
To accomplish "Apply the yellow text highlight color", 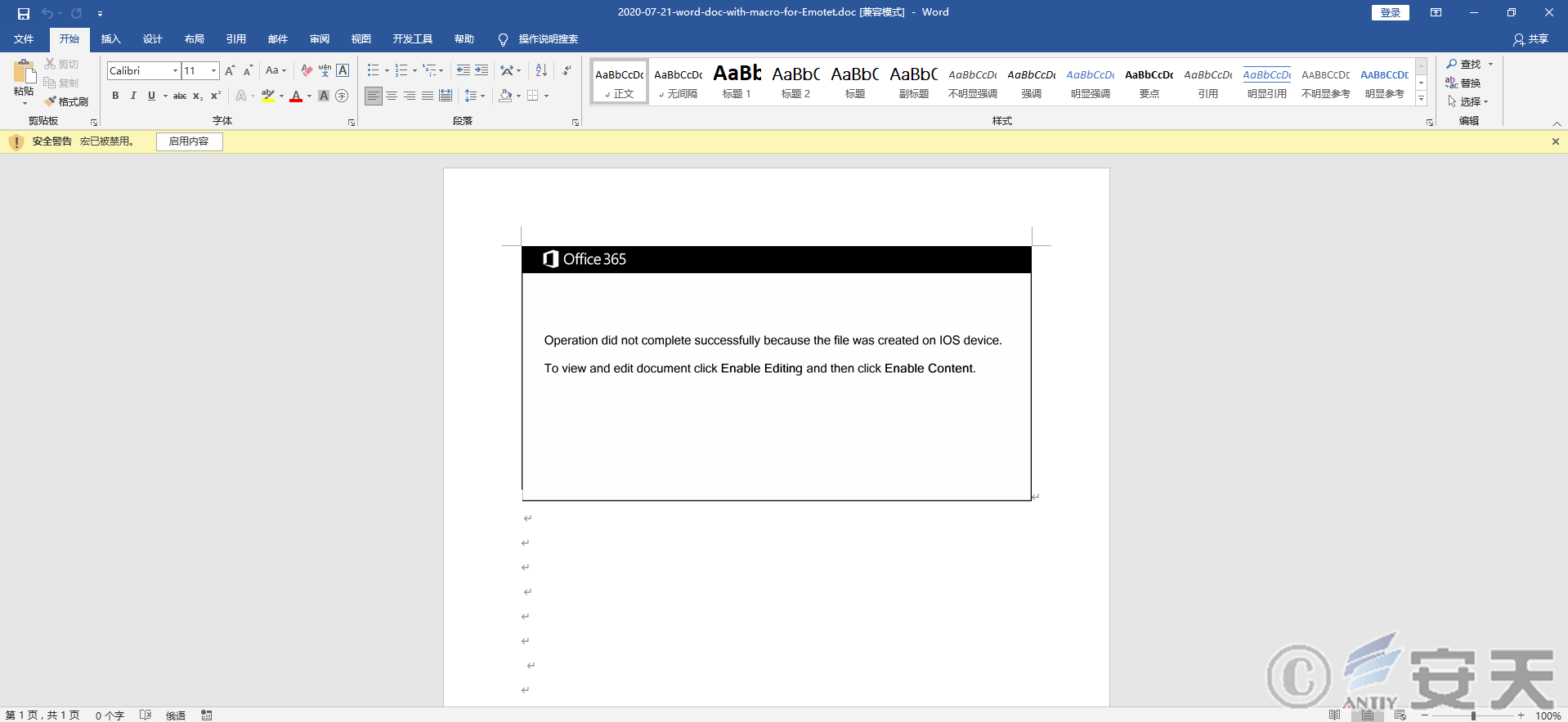I will coord(268,96).
